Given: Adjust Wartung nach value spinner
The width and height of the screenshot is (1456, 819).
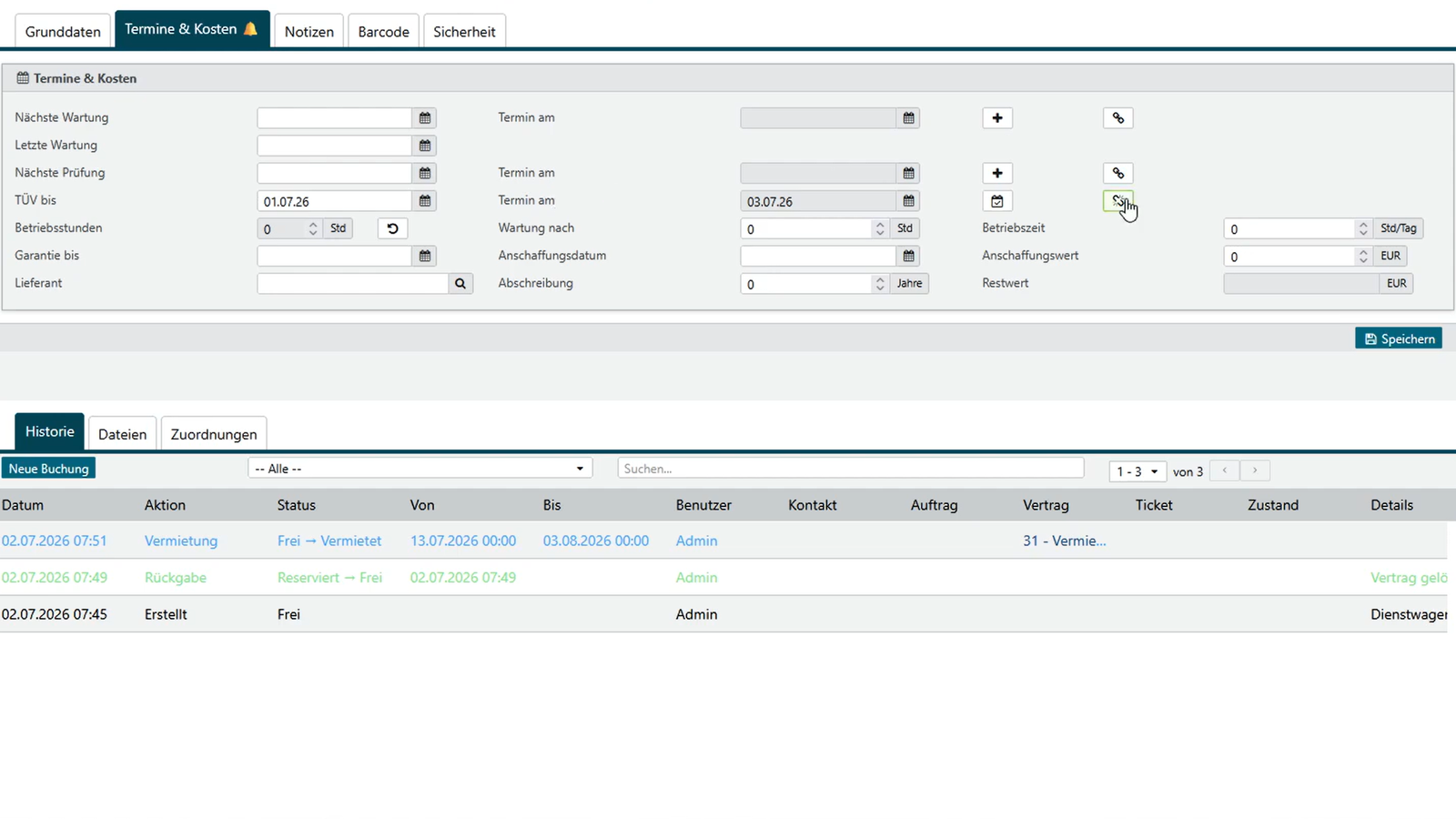Looking at the screenshot, I should (x=880, y=228).
